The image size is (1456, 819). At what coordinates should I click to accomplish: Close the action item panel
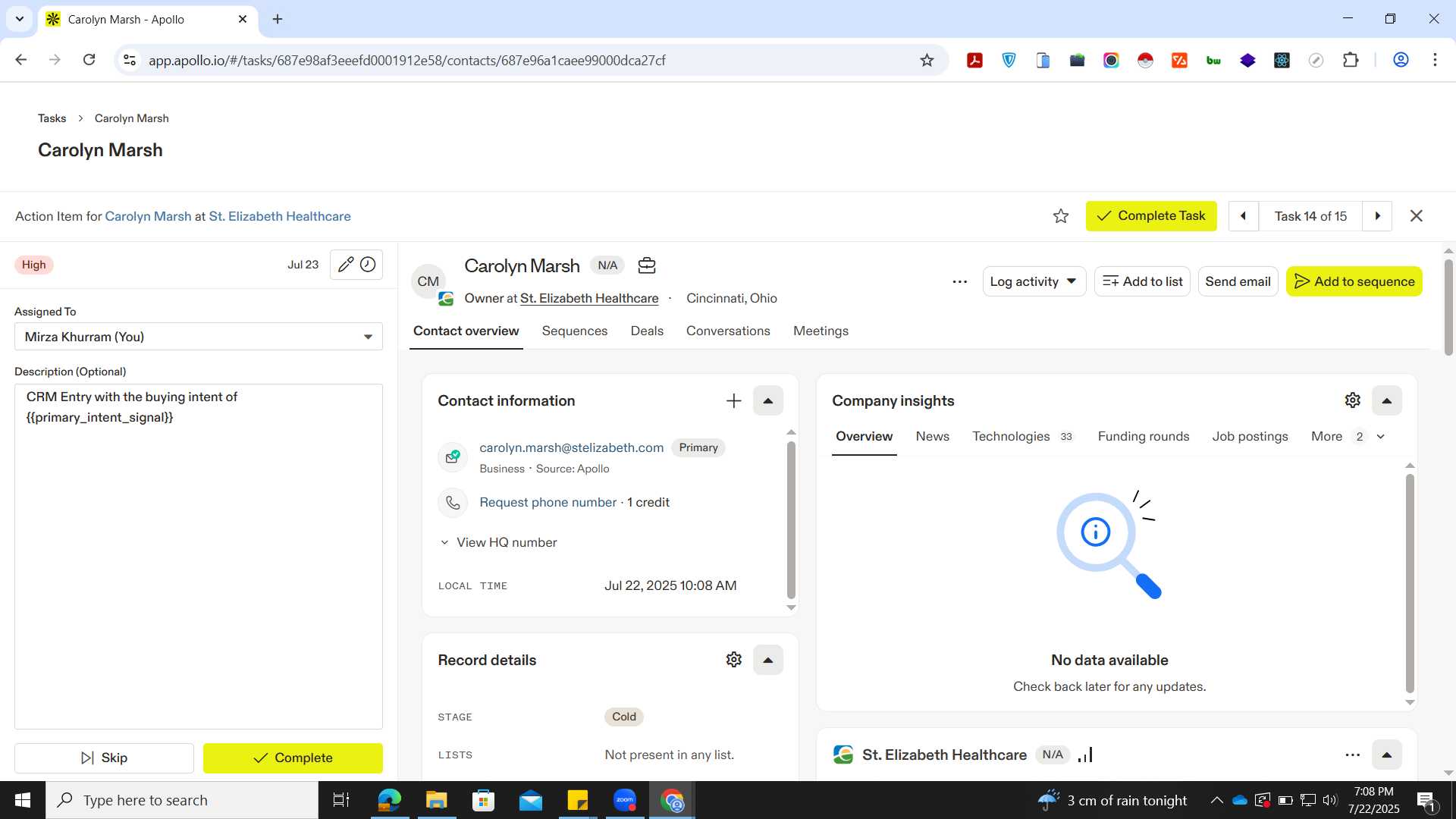[x=1416, y=216]
